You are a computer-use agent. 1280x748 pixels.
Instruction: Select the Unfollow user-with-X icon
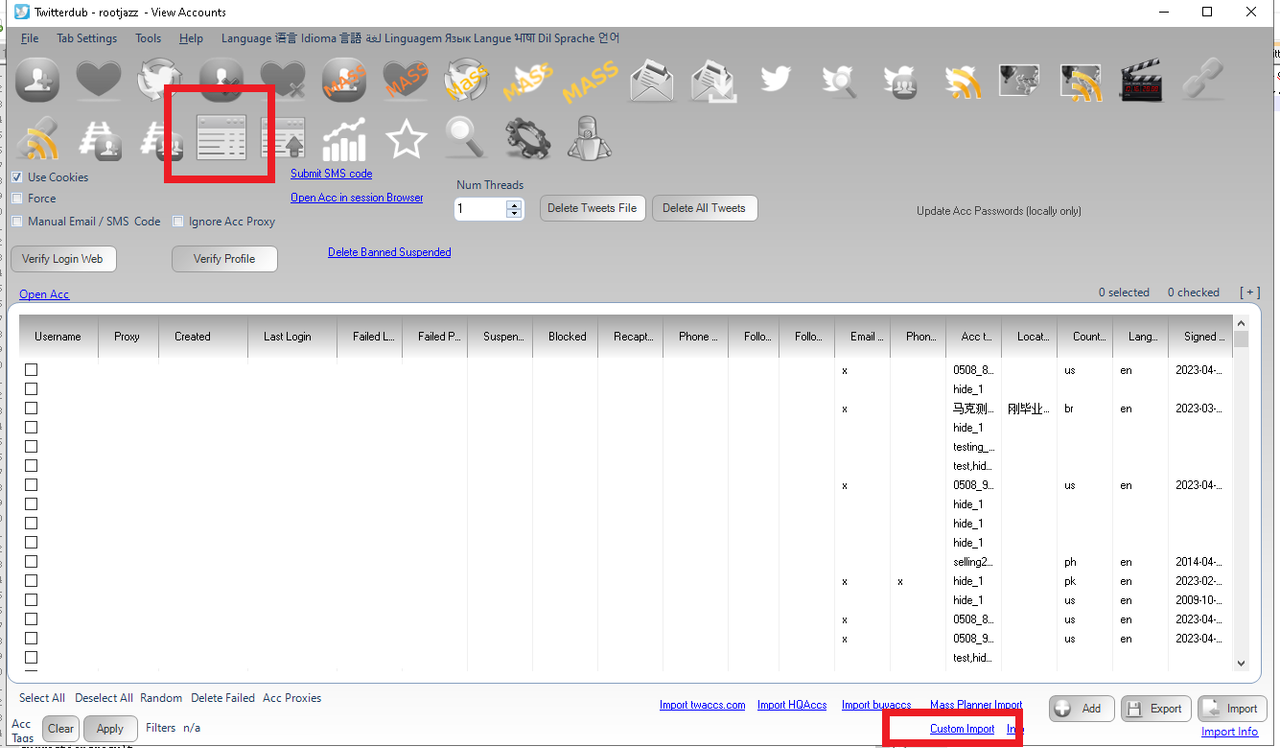[x=221, y=80]
